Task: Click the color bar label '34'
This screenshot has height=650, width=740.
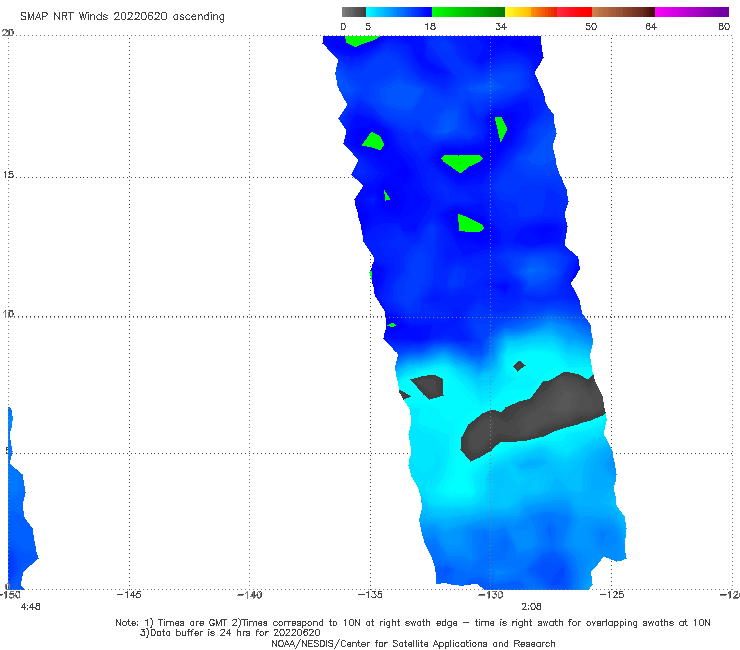Action: pos(501,26)
